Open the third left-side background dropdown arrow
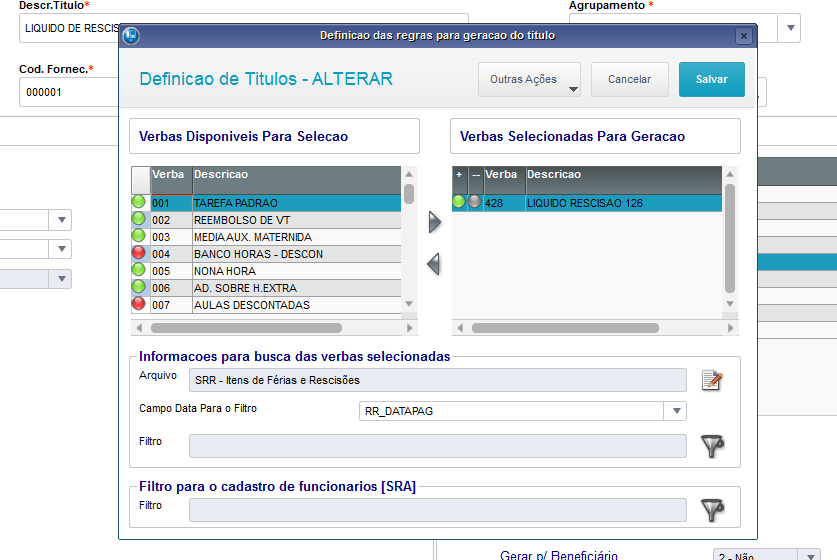 tap(61, 279)
